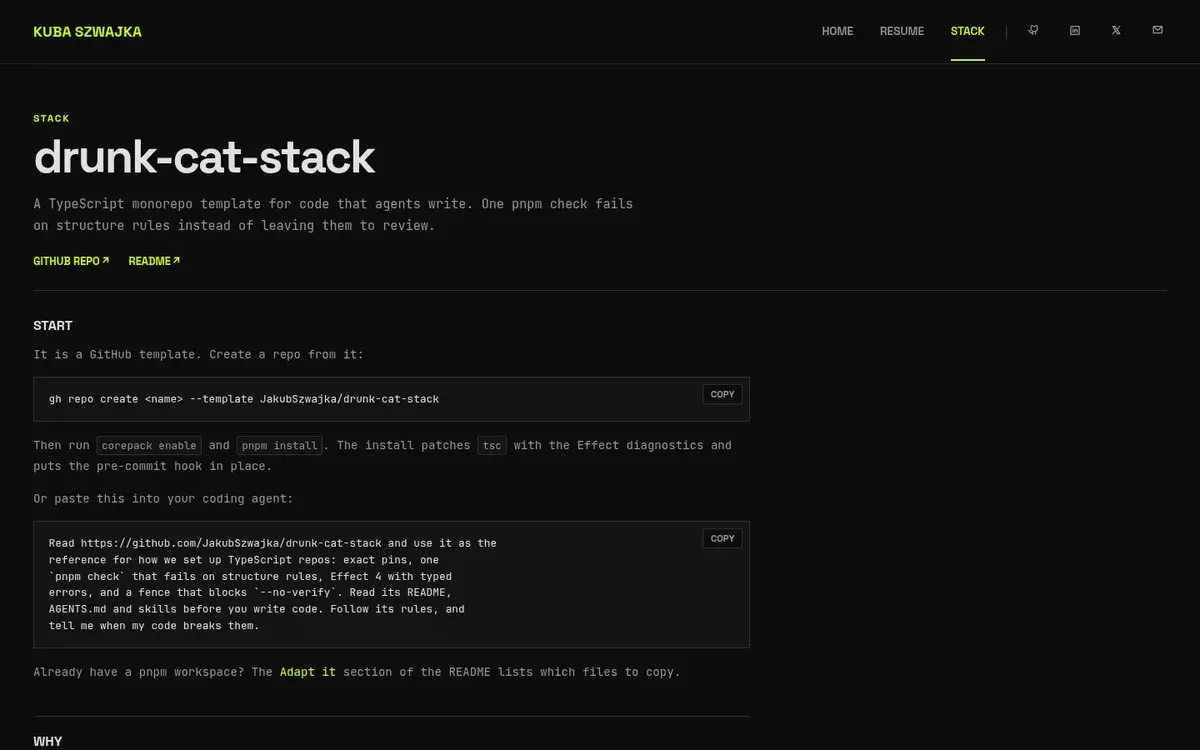
Task: Click the WHY section heading
Action: (47, 741)
